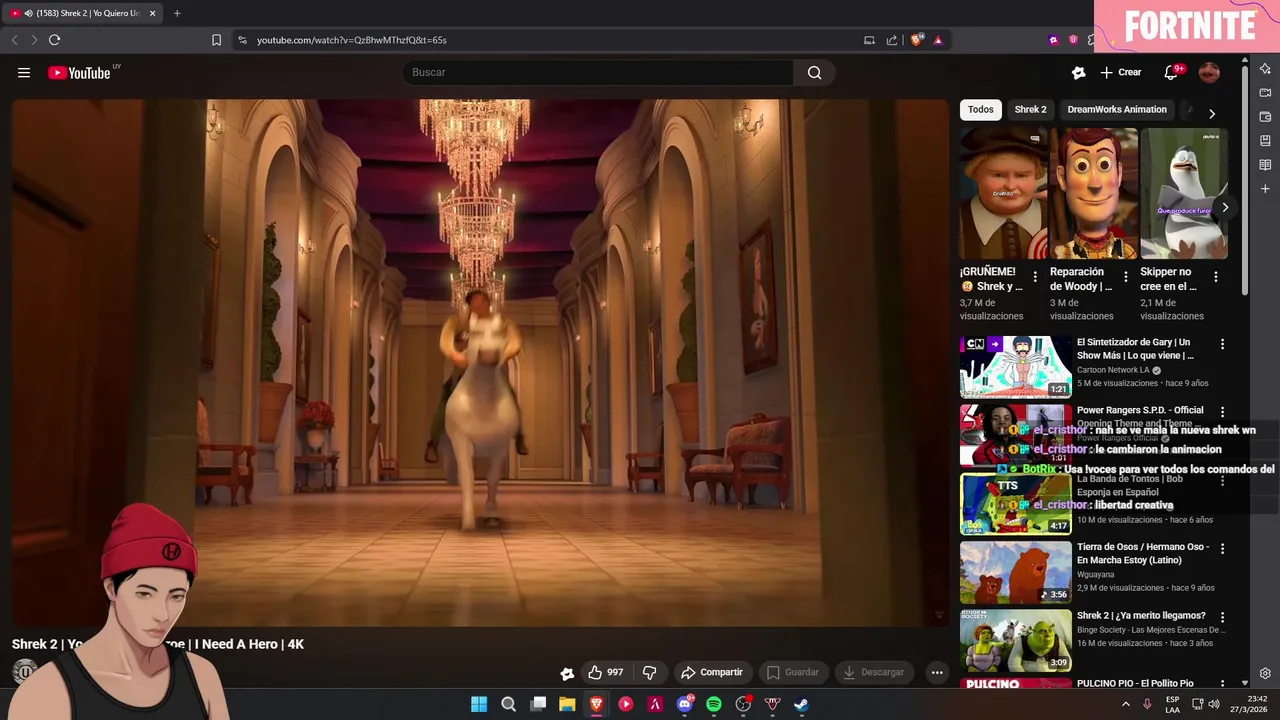Open the Brave Shields lion icon
This screenshot has height=720, width=1280.
click(916, 40)
